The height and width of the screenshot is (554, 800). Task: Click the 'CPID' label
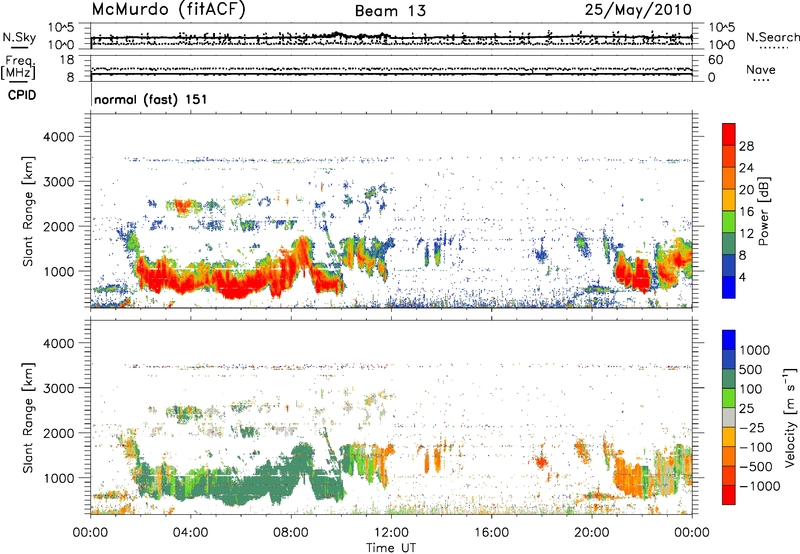22,95
